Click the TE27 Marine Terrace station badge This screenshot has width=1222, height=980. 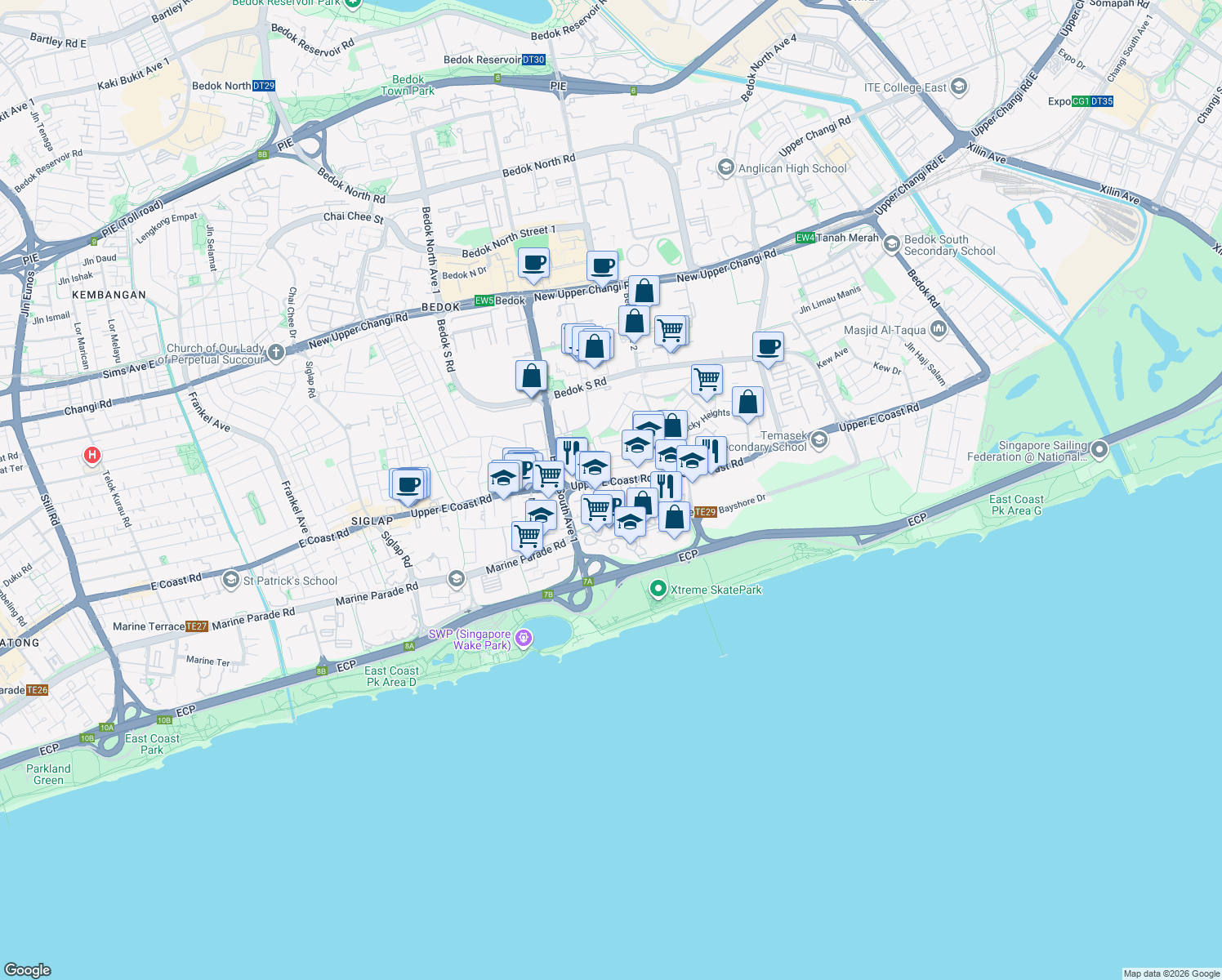(x=197, y=626)
